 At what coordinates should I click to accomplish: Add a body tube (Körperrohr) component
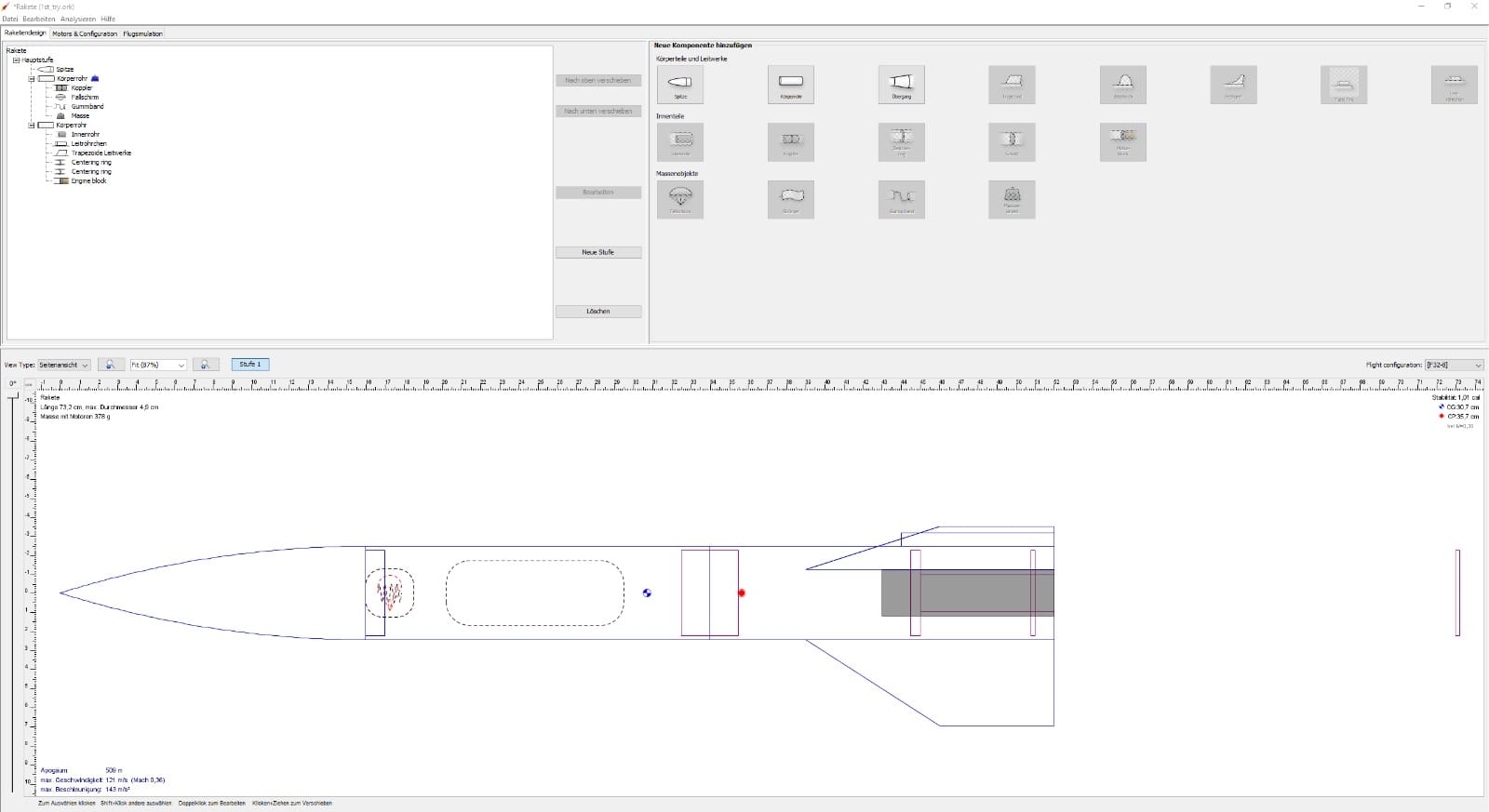[790, 85]
